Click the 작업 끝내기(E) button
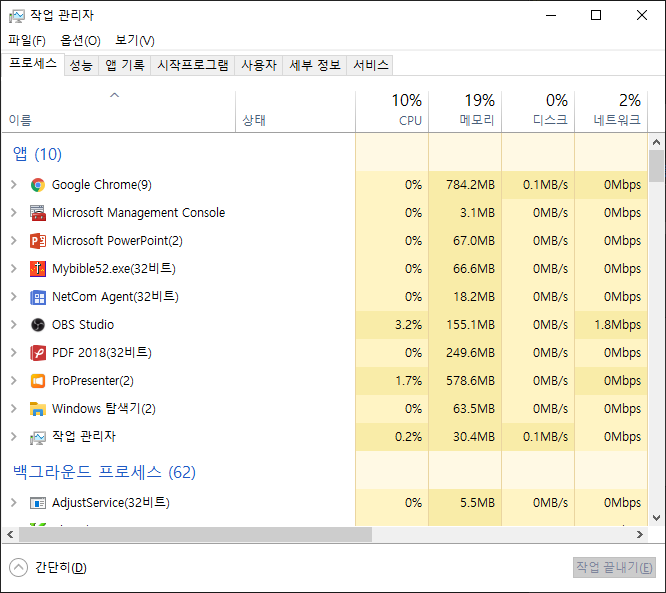 coord(614,568)
